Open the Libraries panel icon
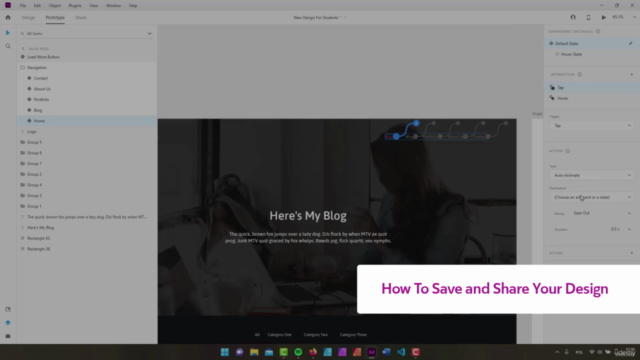The height and width of the screenshot is (360, 640). click(x=8, y=309)
